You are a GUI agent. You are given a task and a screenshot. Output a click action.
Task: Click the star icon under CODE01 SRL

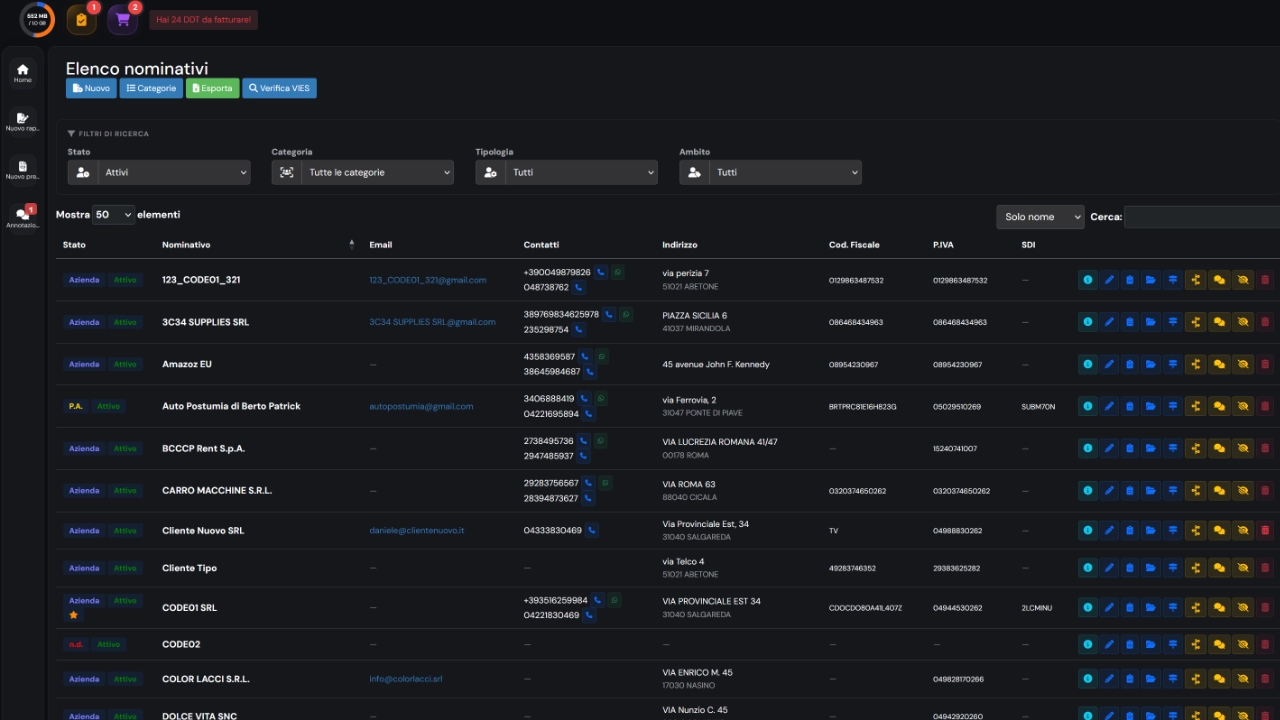point(73,615)
